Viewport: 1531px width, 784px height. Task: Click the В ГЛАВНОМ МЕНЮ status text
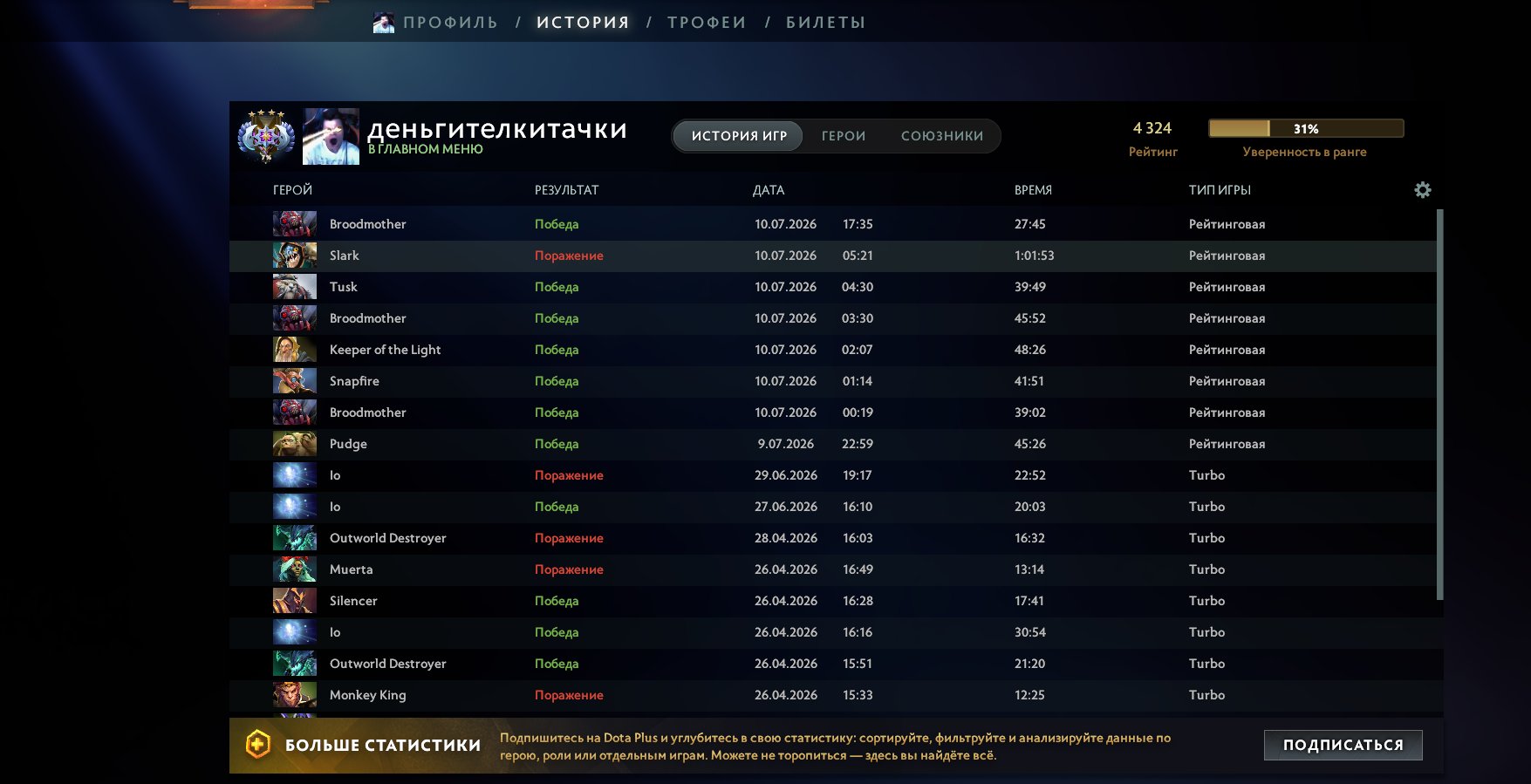pyautogui.click(x=425, y=149)
